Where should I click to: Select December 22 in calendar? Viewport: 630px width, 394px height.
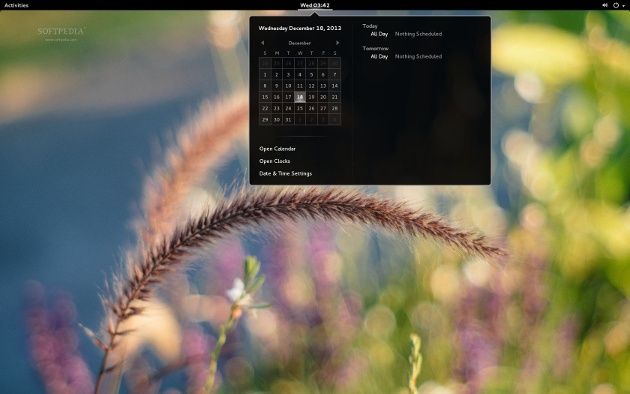pos(265,108)
